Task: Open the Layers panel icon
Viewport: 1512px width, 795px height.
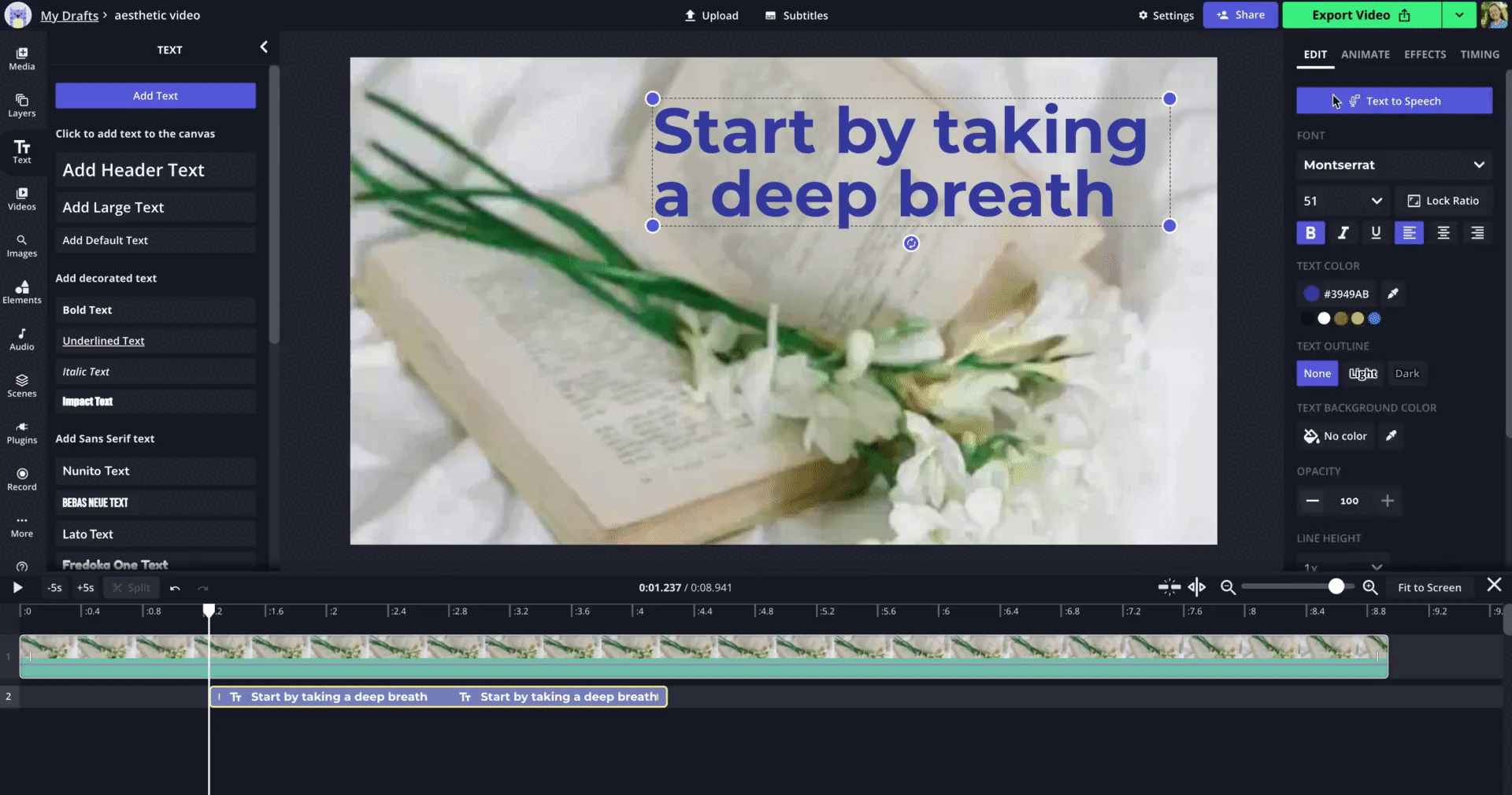Action: [22, 105]
